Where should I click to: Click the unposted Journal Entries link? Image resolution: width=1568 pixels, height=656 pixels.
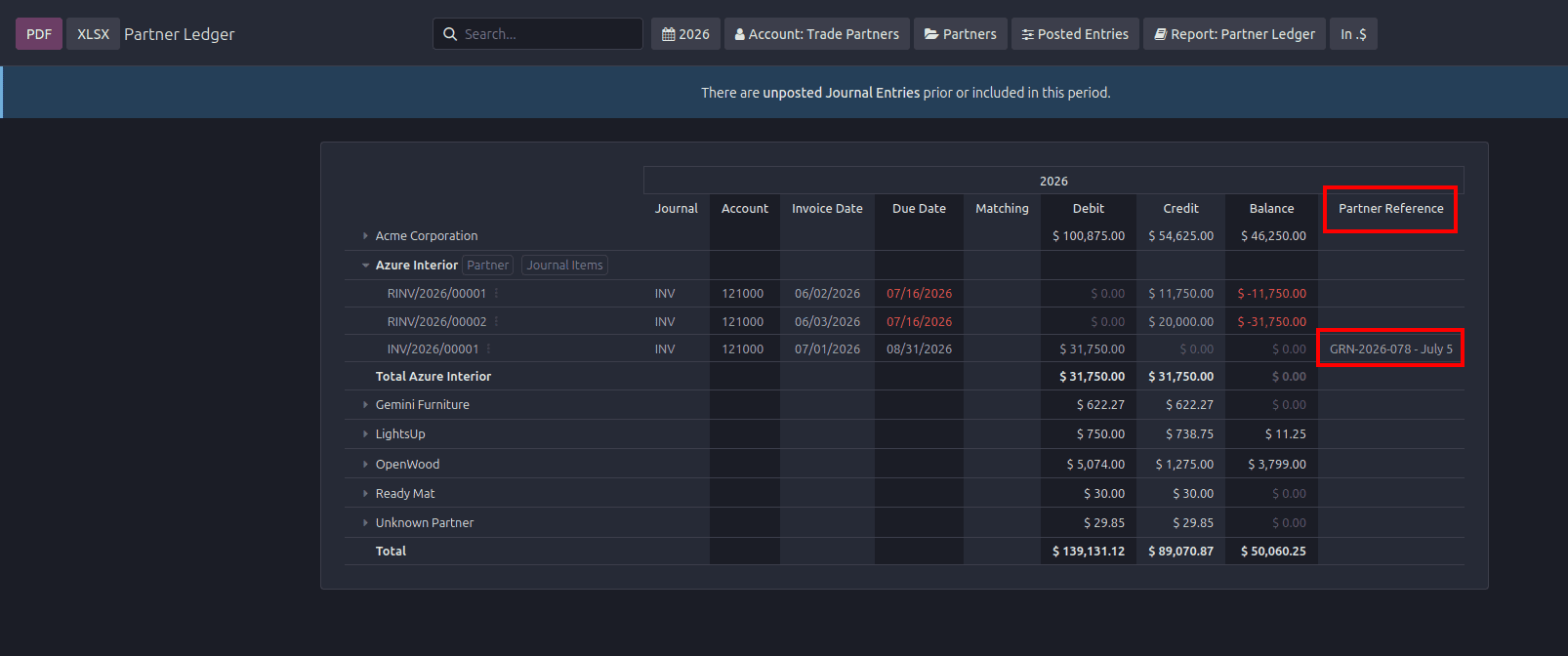pyautogui.click(x=842, y=93)
